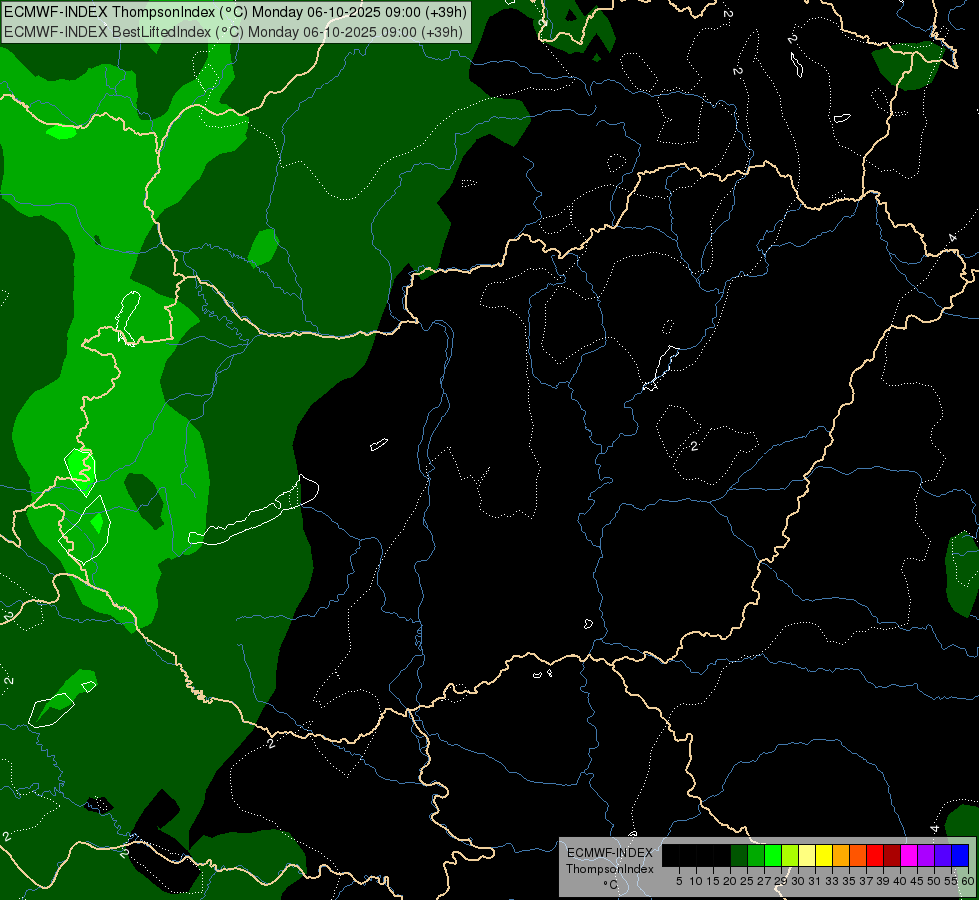This screenshot has height=900, width=979.
Task: Select the dark green 20-25 legend swatch
Action: click(x=739, y=855)
